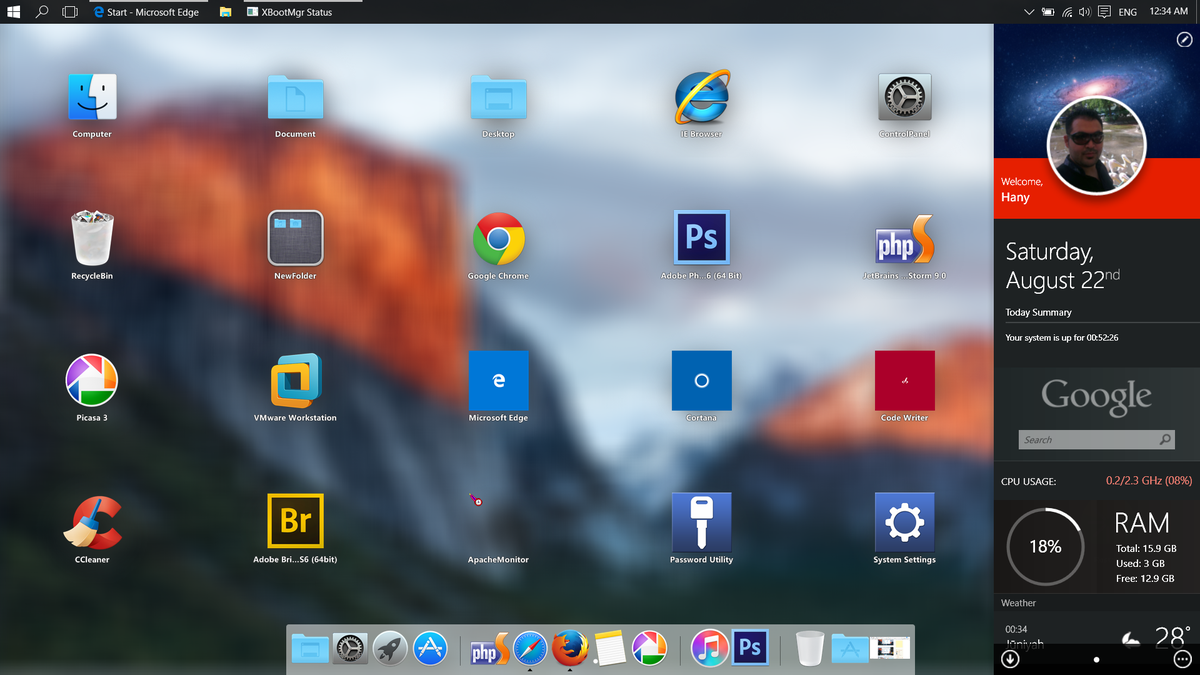
Task: Click the Windows Start button
Action: click(x=14, y=12)
